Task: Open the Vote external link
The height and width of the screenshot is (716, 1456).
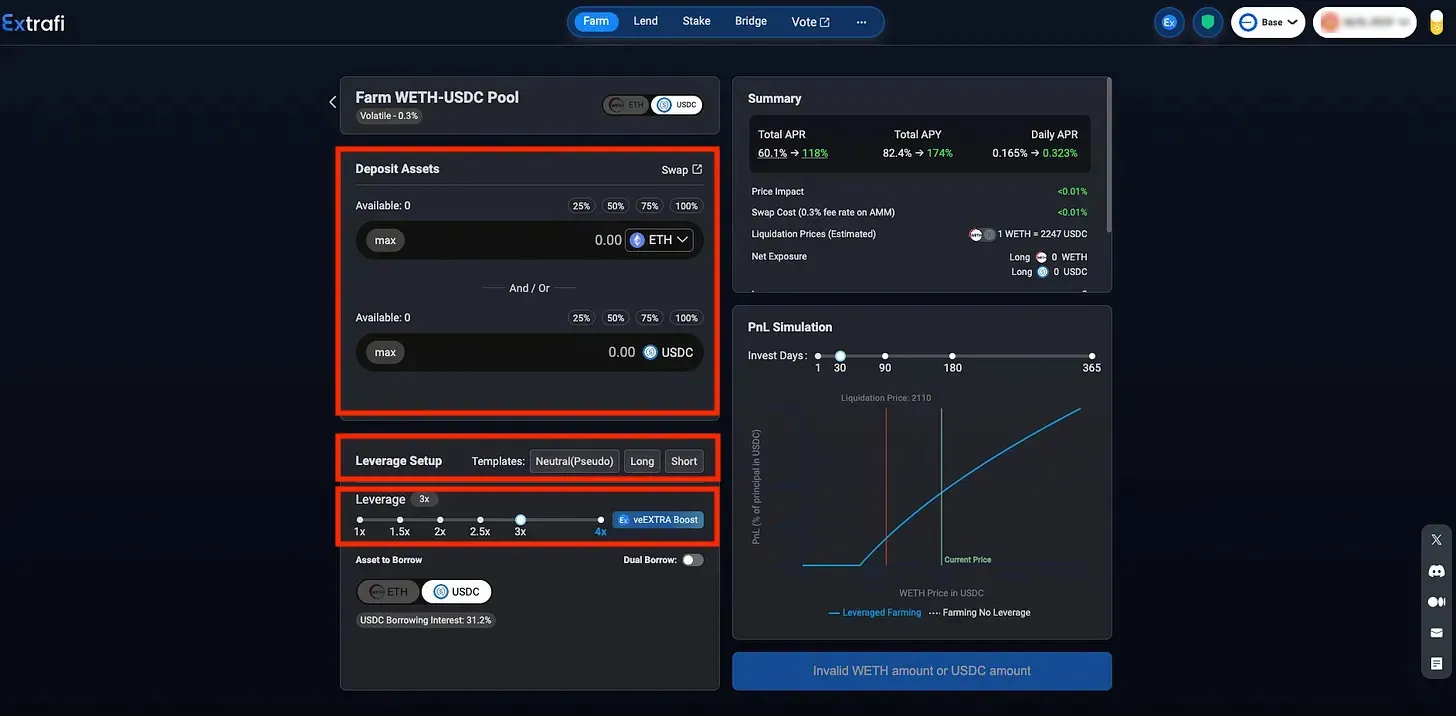Action: (x=810, y=22)
